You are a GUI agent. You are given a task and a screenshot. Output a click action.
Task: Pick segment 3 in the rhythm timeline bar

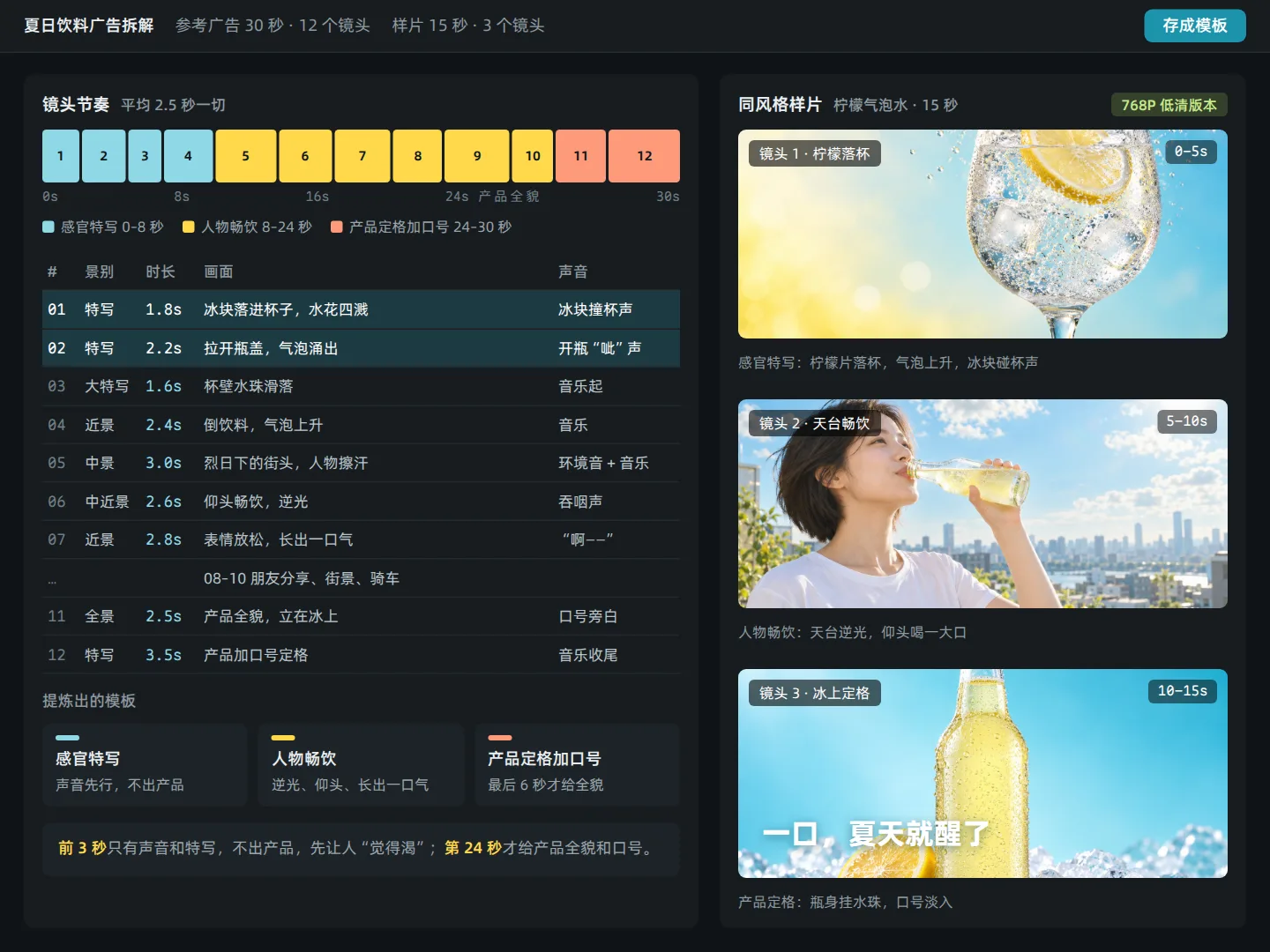145,156
